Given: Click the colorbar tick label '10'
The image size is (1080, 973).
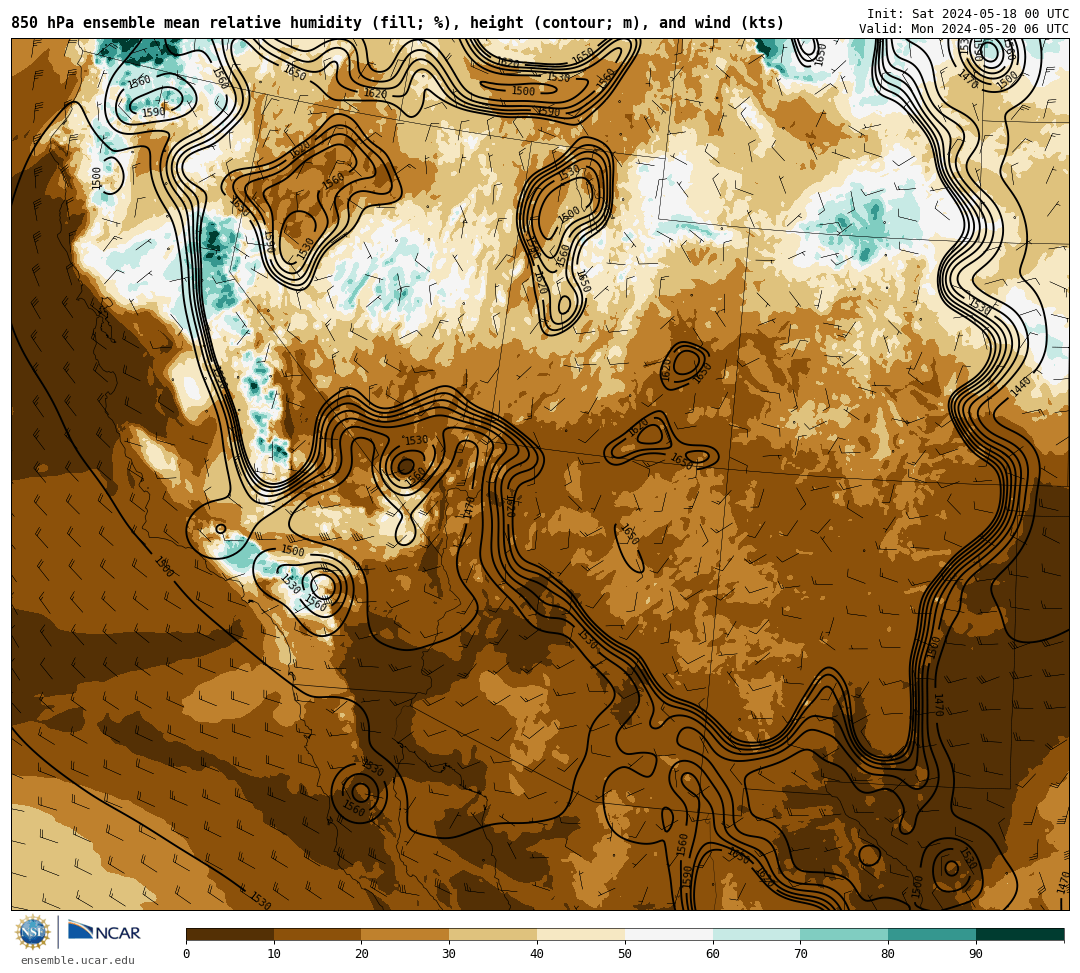Looking at the screenshot, I should coord(274,954).
